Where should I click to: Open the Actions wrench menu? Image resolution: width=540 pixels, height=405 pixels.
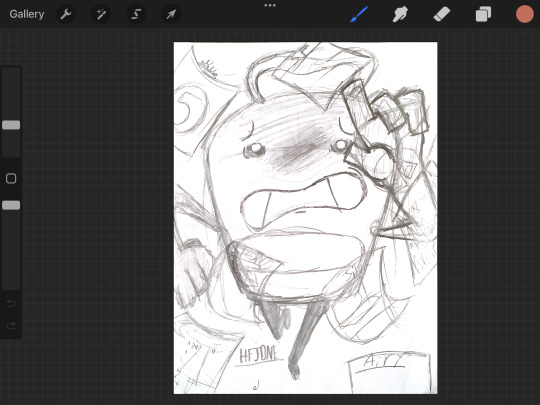tap(65, 14)
